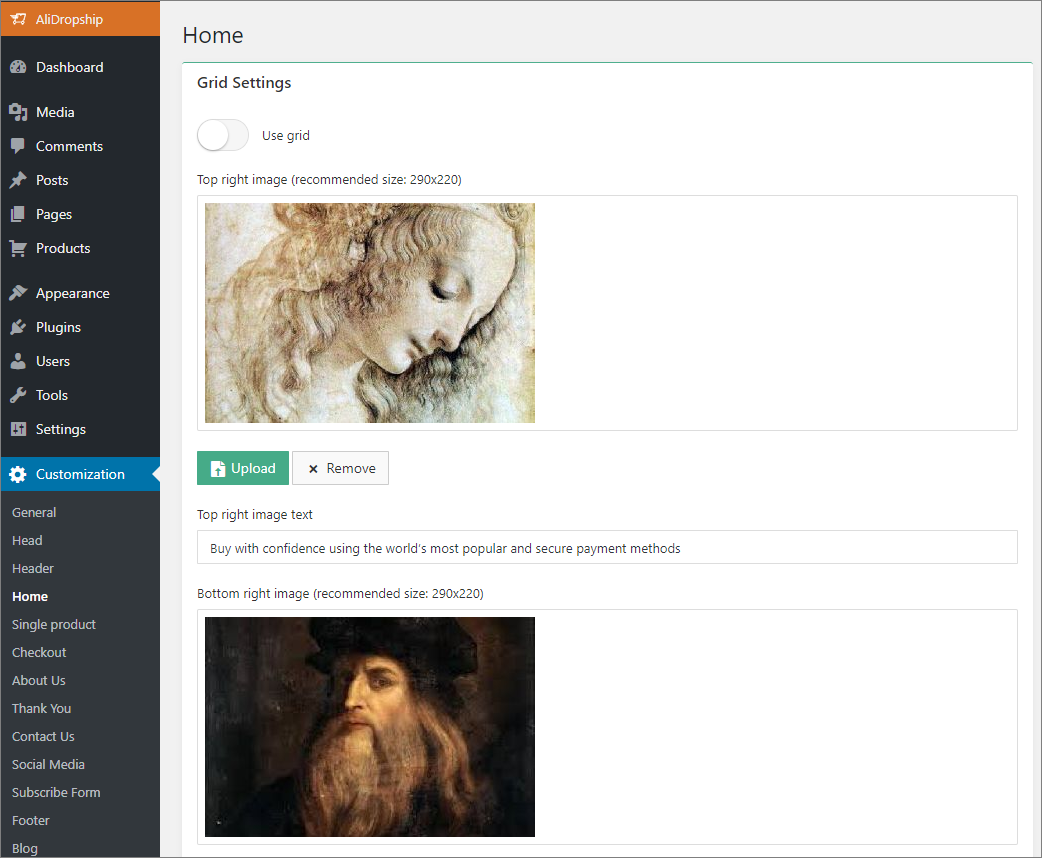
Task: Select the Home submenu link
Action: tap(30, 597)
